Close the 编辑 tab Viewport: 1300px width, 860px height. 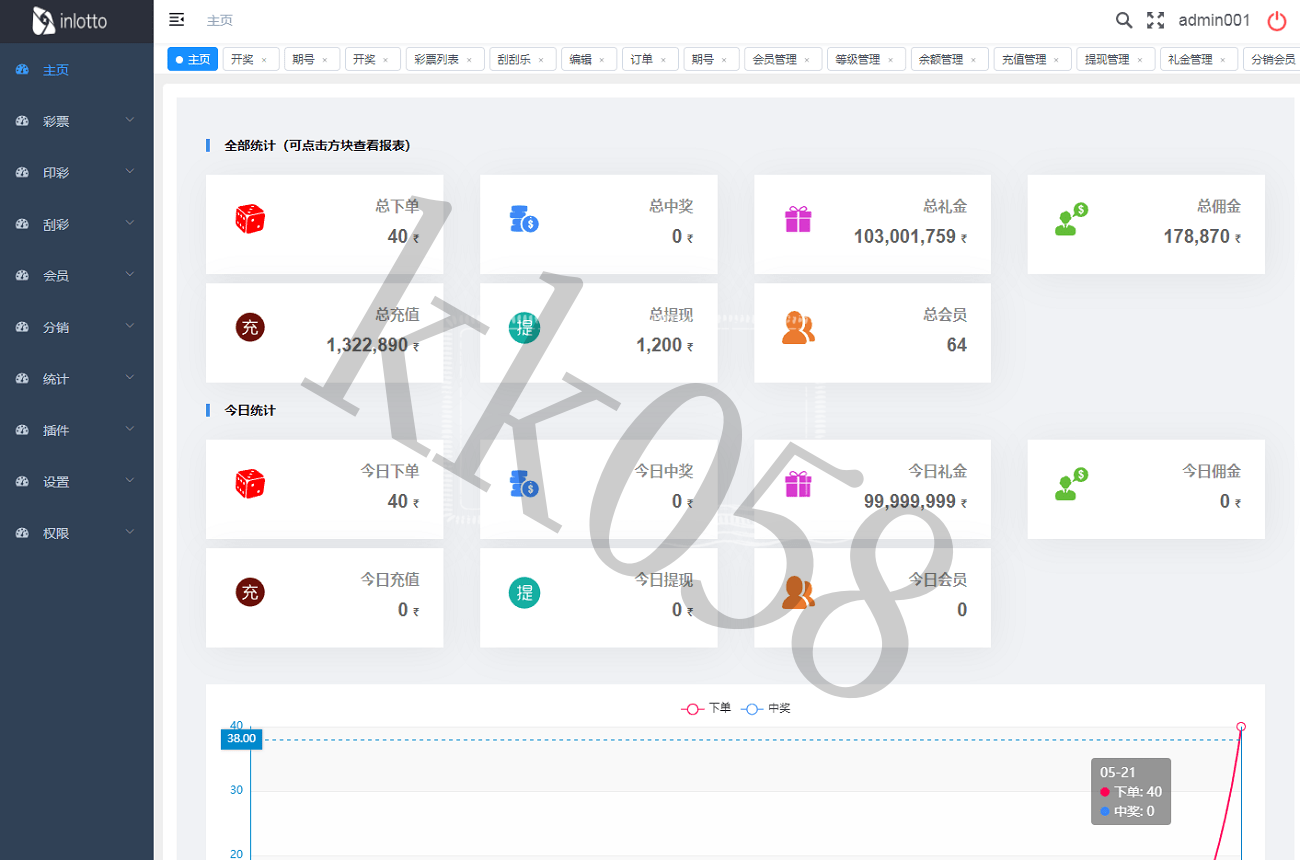602,60
